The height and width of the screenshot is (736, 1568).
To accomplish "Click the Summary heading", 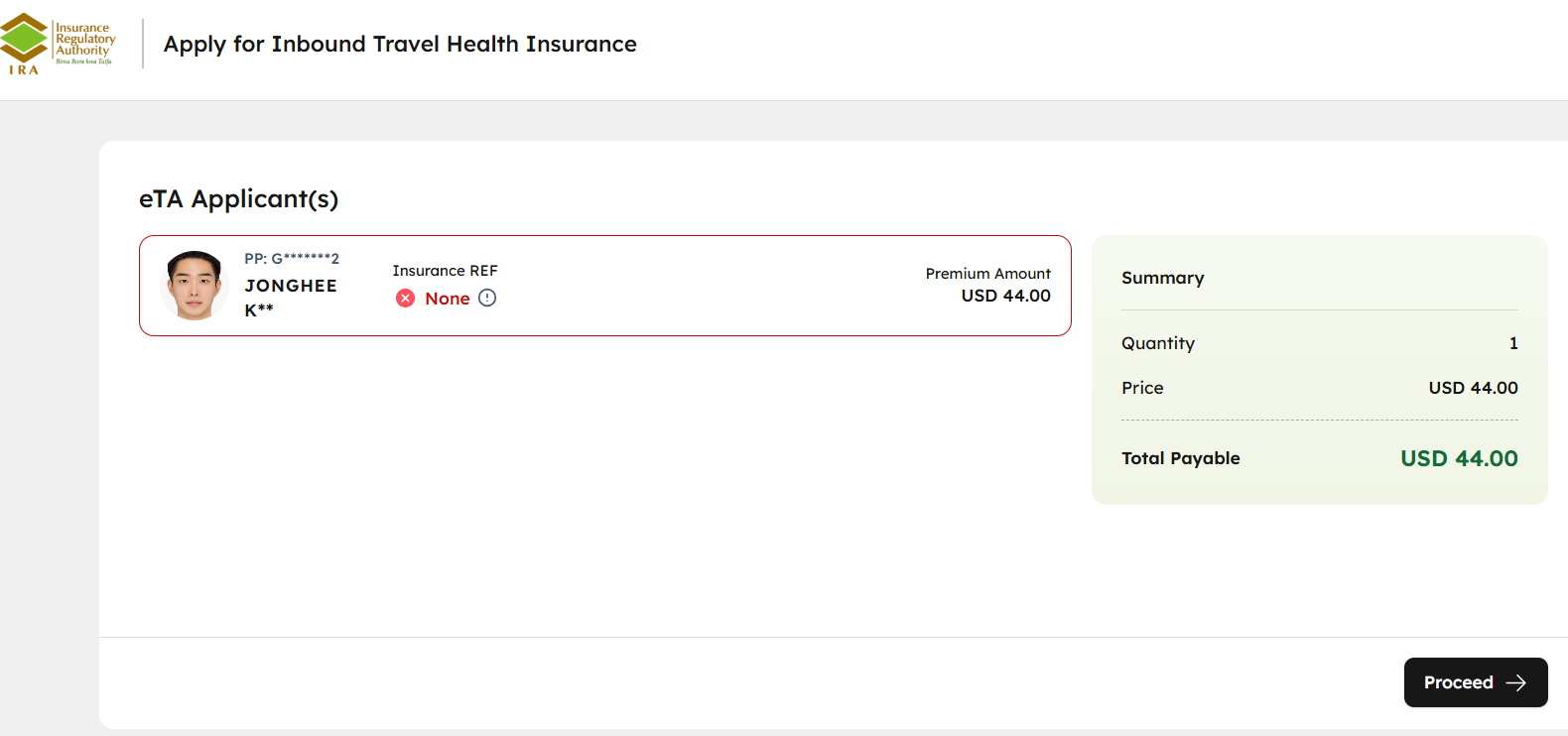I will (x=1163, y=278).
